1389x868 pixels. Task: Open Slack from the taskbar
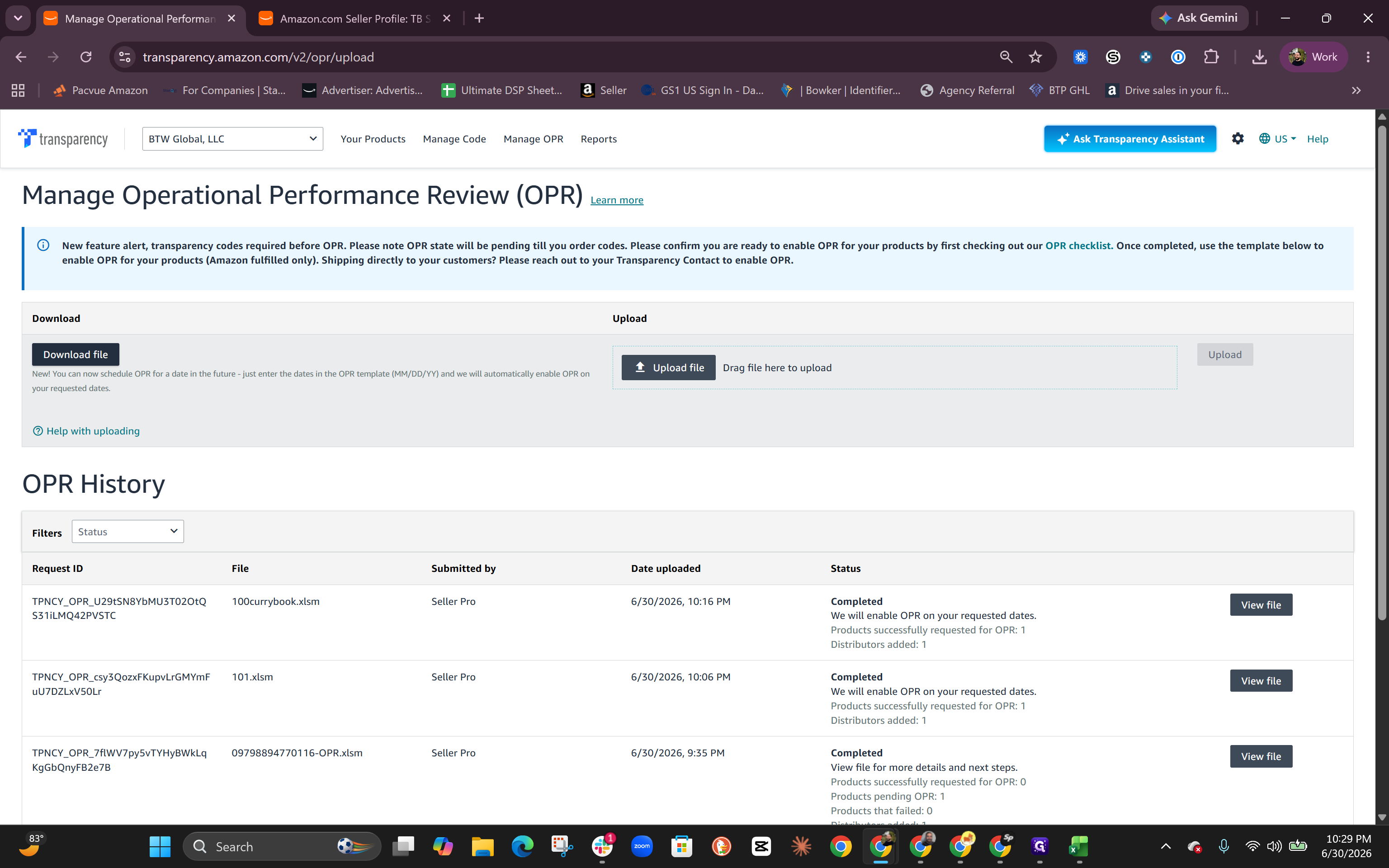pos(601,846)
